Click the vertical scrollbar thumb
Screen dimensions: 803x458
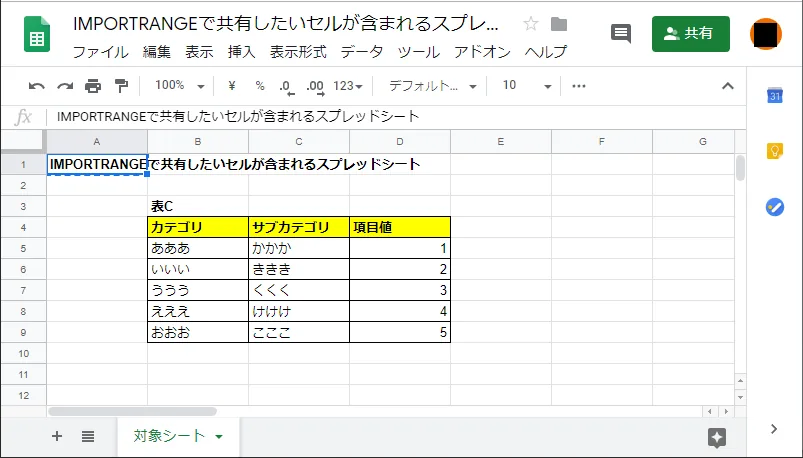point(740,168)
